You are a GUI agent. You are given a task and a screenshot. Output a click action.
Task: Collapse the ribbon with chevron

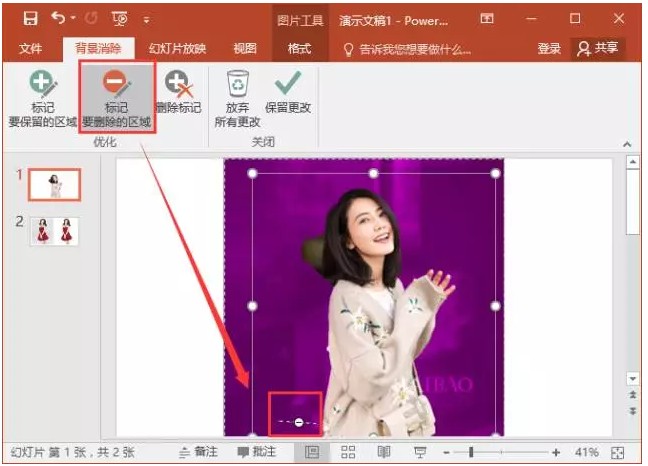(x=627, y=144)
